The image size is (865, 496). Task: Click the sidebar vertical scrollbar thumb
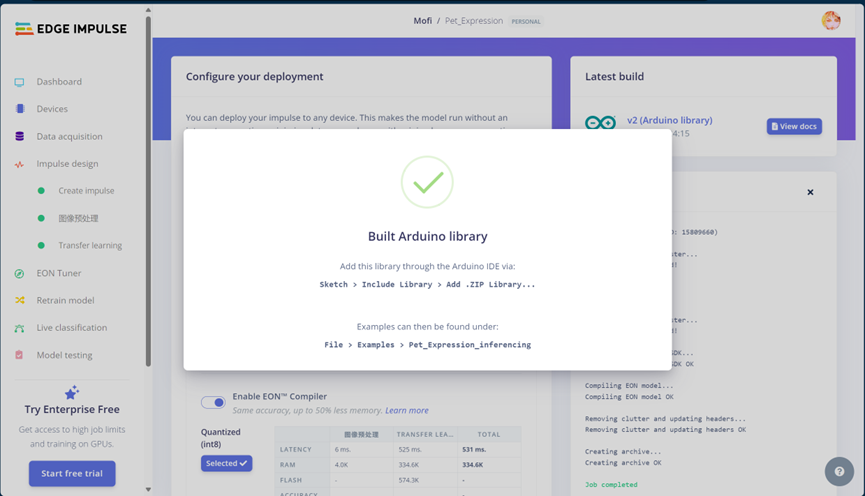pyautogui.click(x=148, y=191)
